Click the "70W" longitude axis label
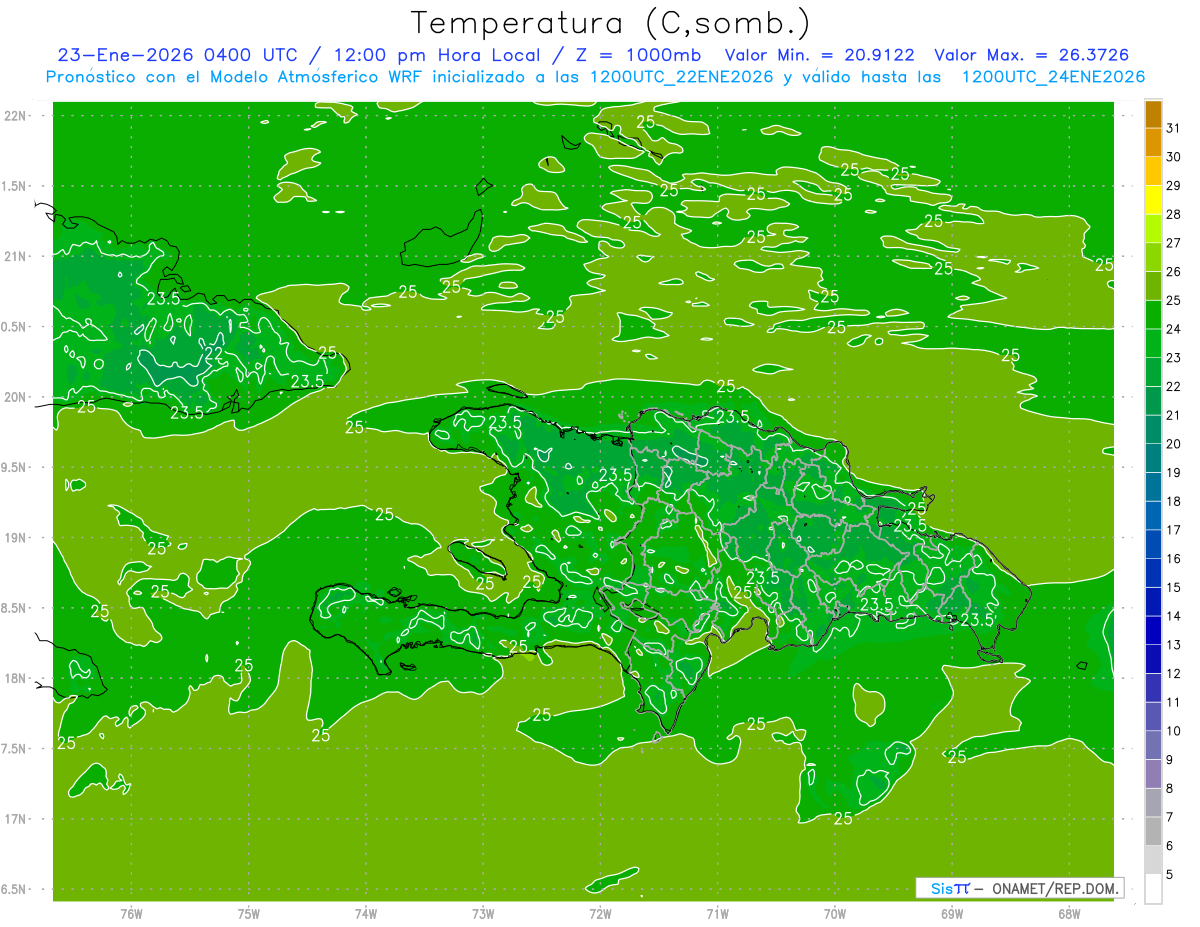1200x927 pixels. (834, 914)
